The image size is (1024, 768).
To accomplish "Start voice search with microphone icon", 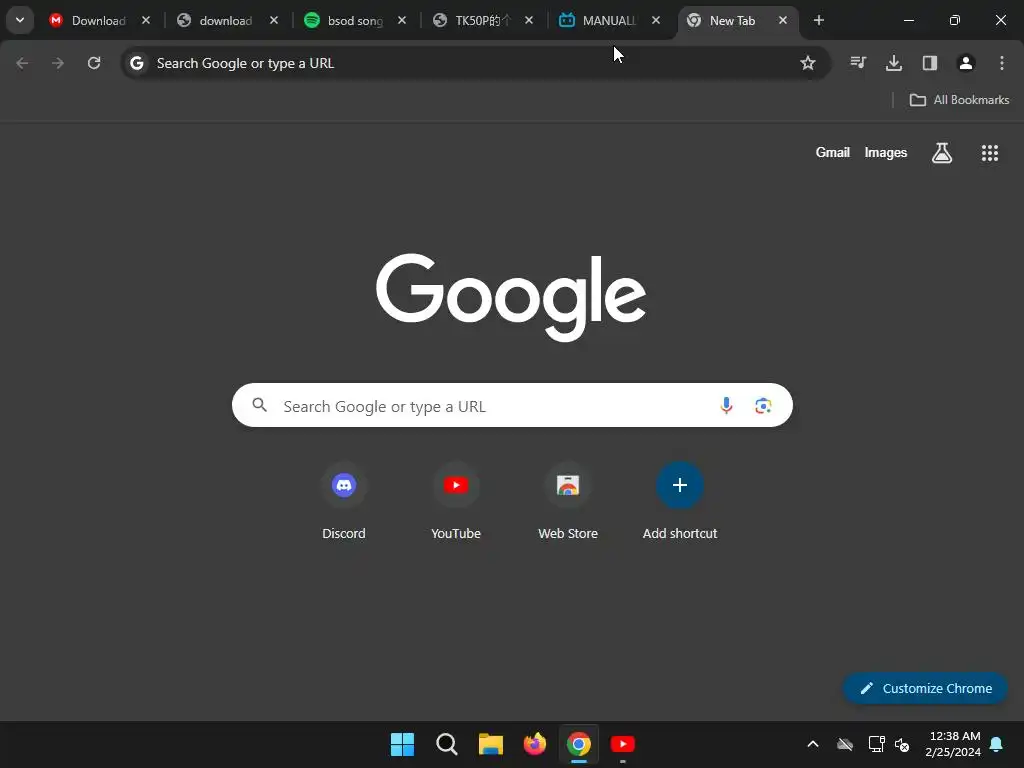I will [726, 406].
